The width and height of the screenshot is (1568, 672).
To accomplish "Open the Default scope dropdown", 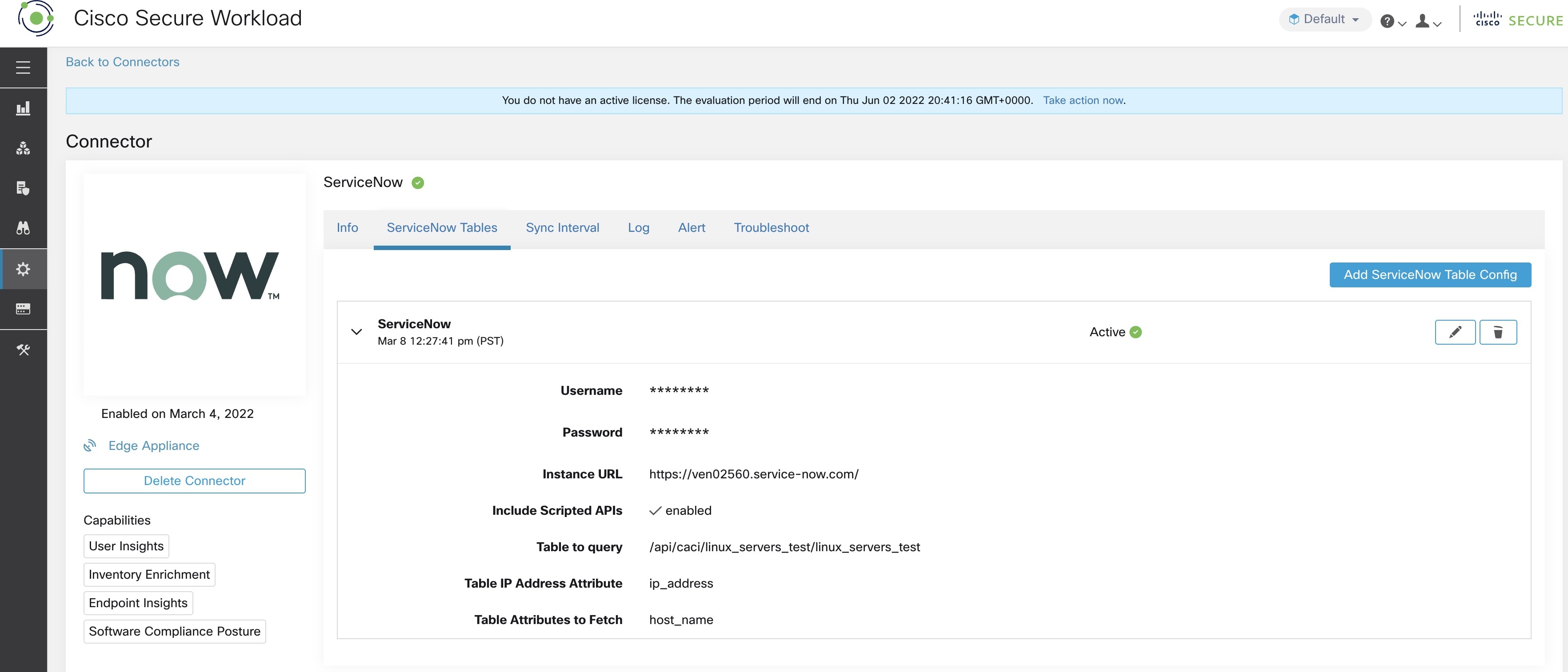I will 1324,19.
